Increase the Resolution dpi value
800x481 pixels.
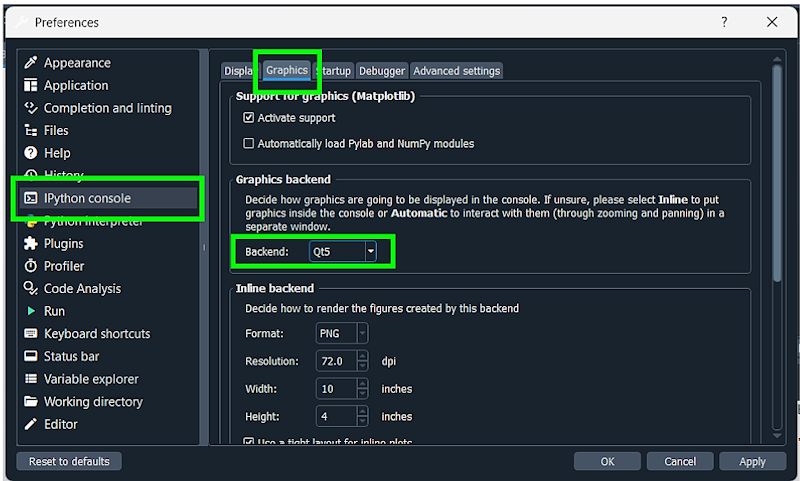click(x=362, y=356)
